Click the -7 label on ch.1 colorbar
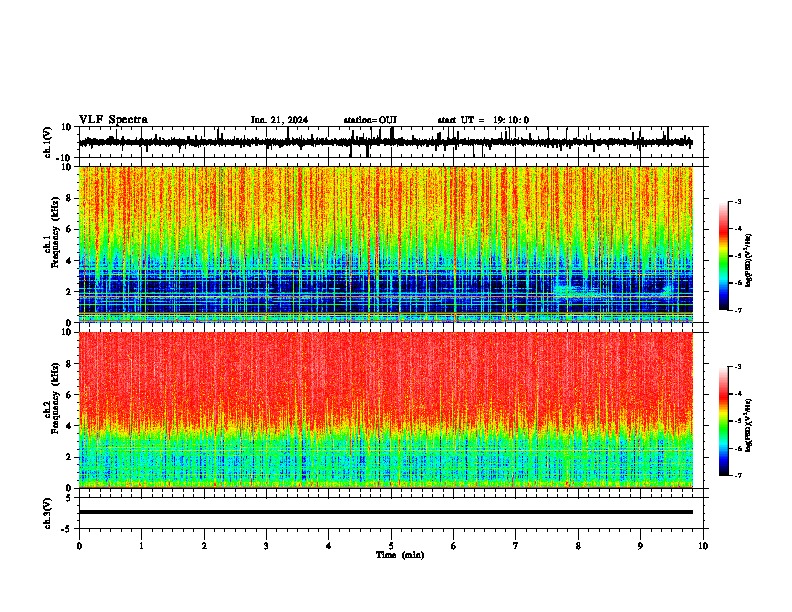The image size is (792, 612). pyautogui.click(x=737, y=310)
